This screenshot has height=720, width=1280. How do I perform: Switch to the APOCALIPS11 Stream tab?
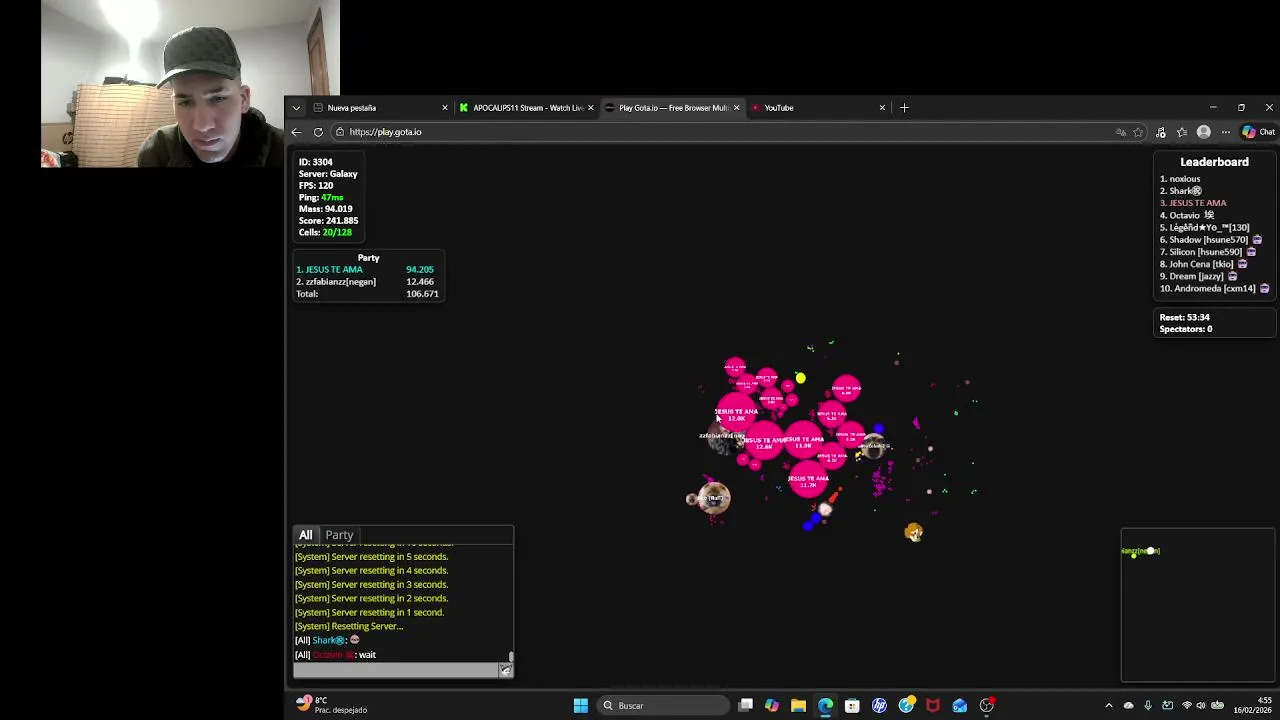coord(528,108)
